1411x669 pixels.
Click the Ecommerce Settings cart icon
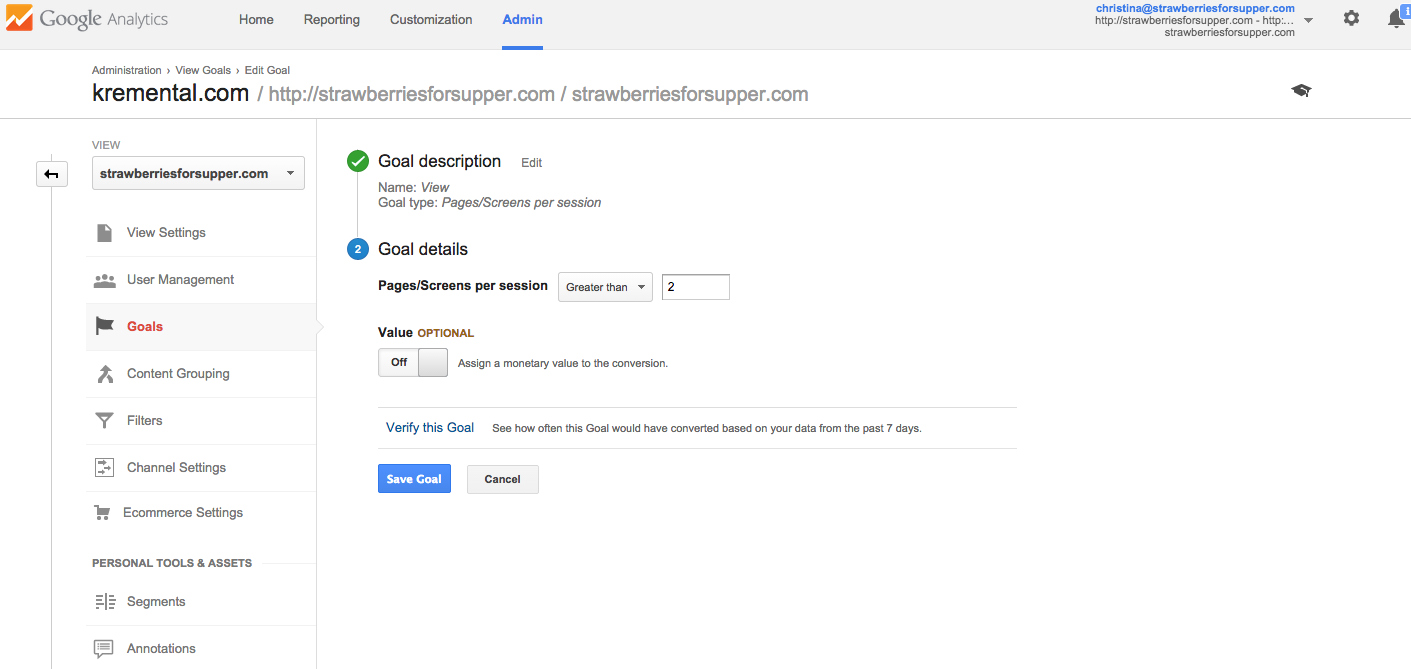pyautogui.click(x=102, y=513)
